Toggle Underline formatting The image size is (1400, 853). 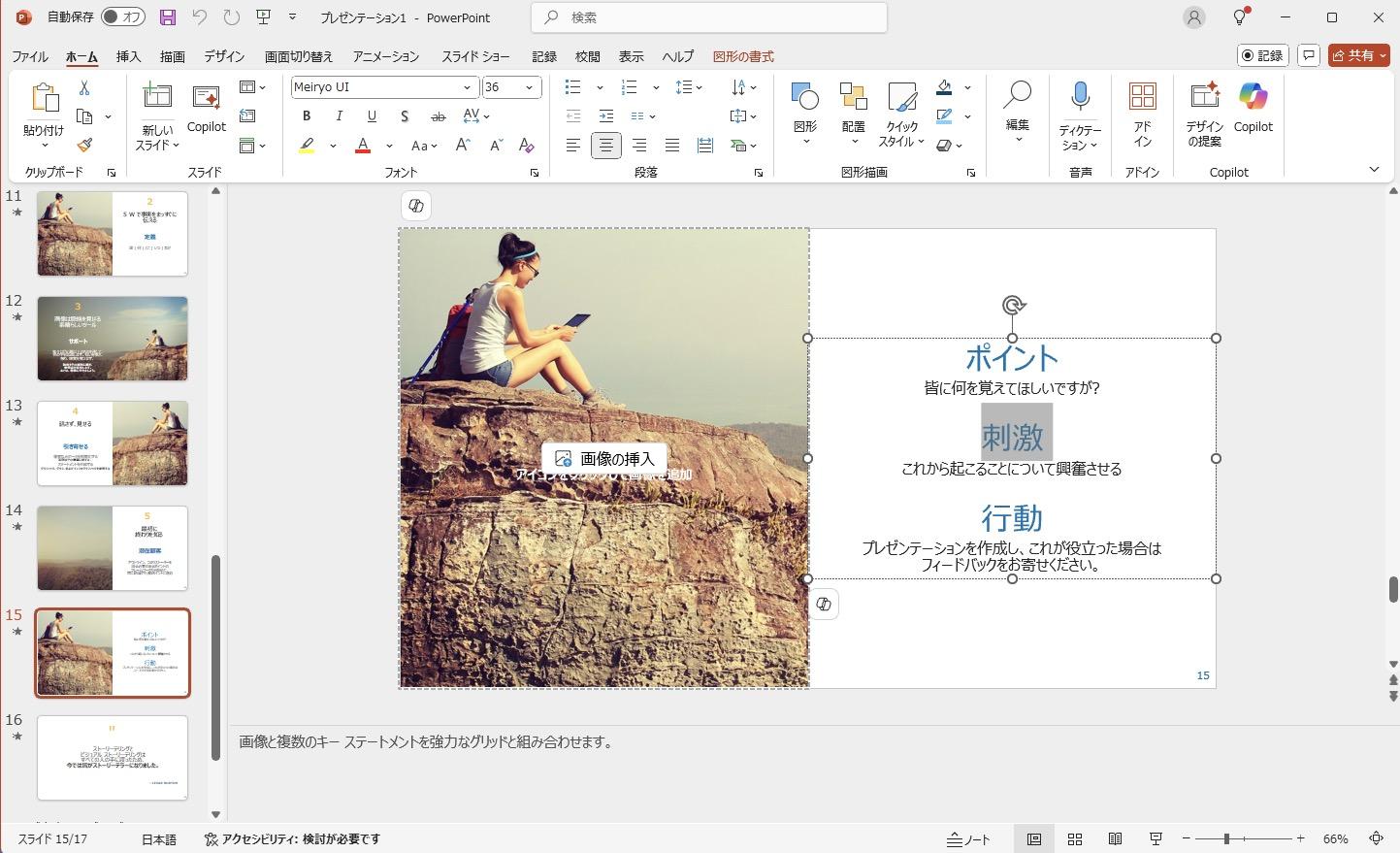(x=372, y=116)
